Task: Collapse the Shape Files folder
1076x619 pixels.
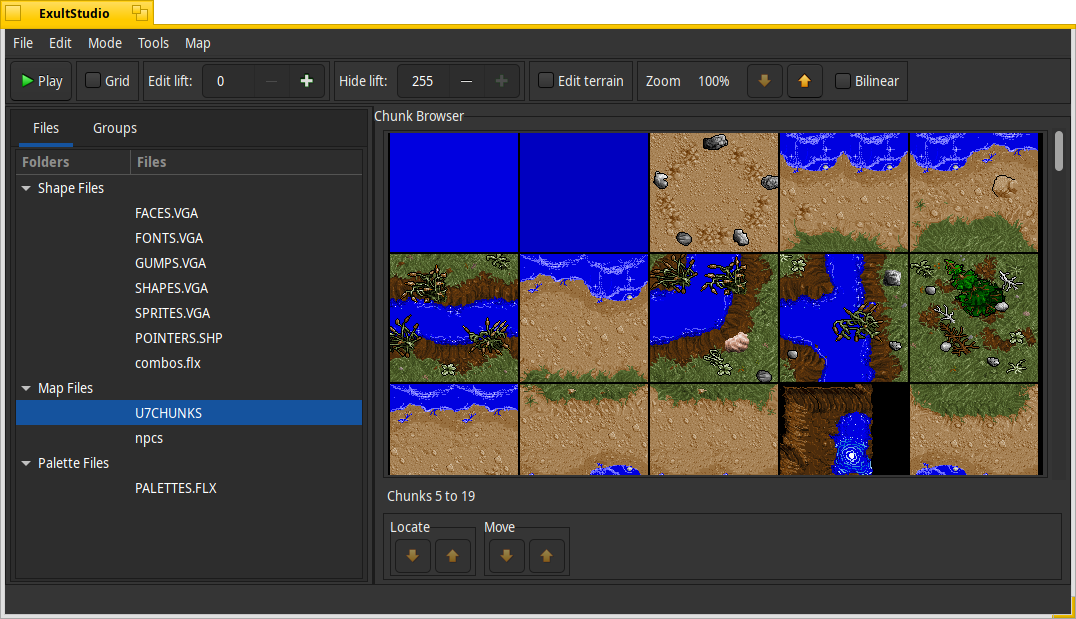Action: click(x=25, y=188)
